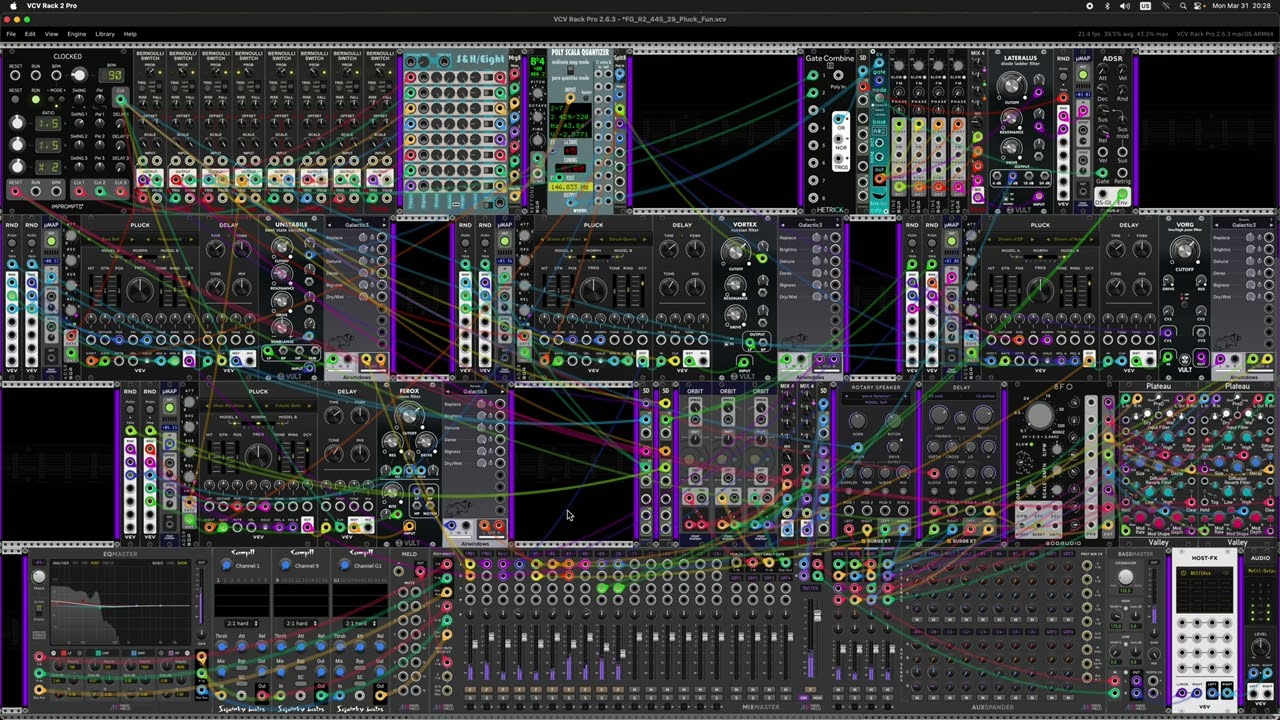Open the macOS volume icon
This screenshot has height=720, width=1280.
(x=1126, y=6)
